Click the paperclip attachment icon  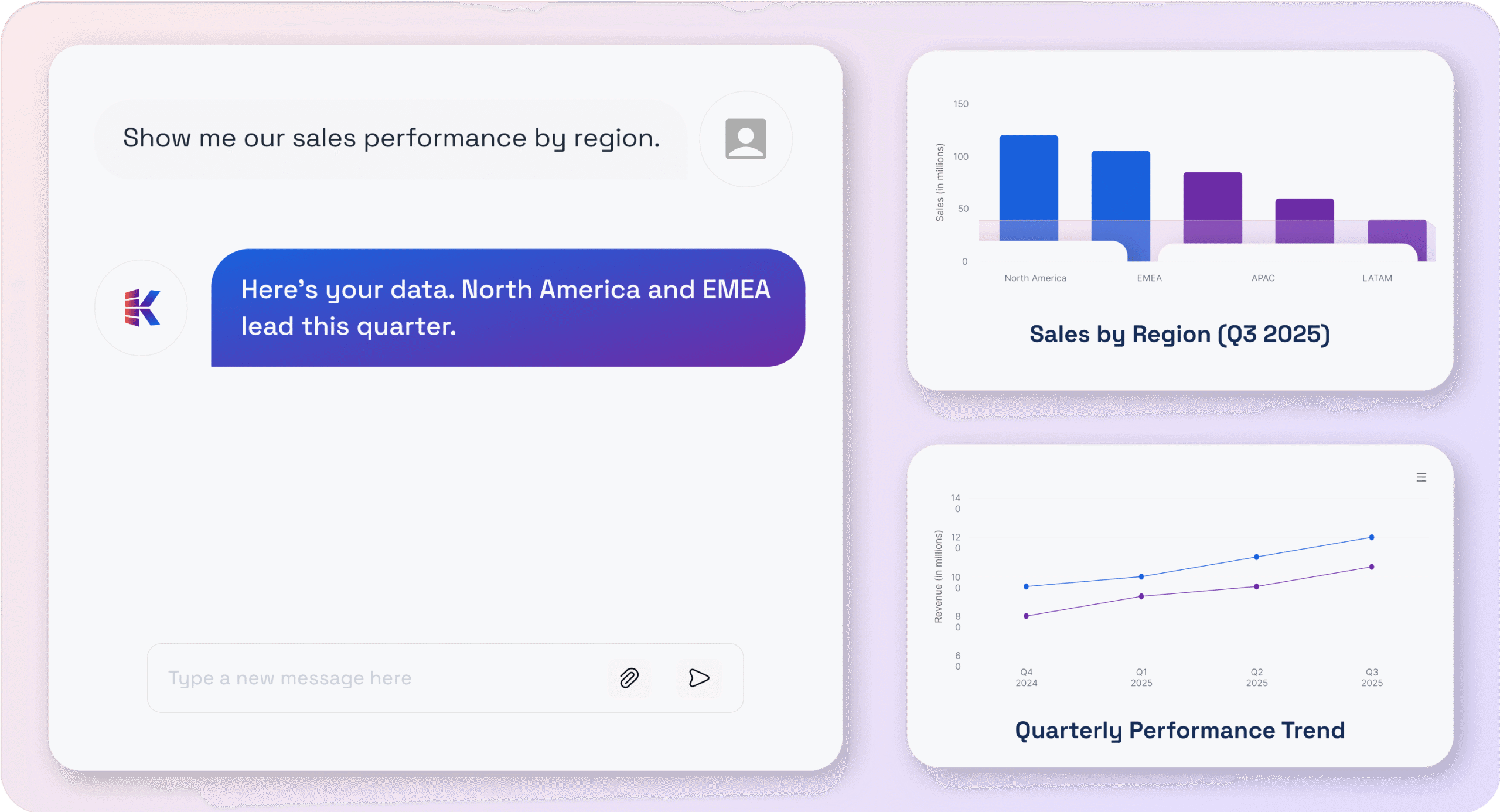click(629, 678)
